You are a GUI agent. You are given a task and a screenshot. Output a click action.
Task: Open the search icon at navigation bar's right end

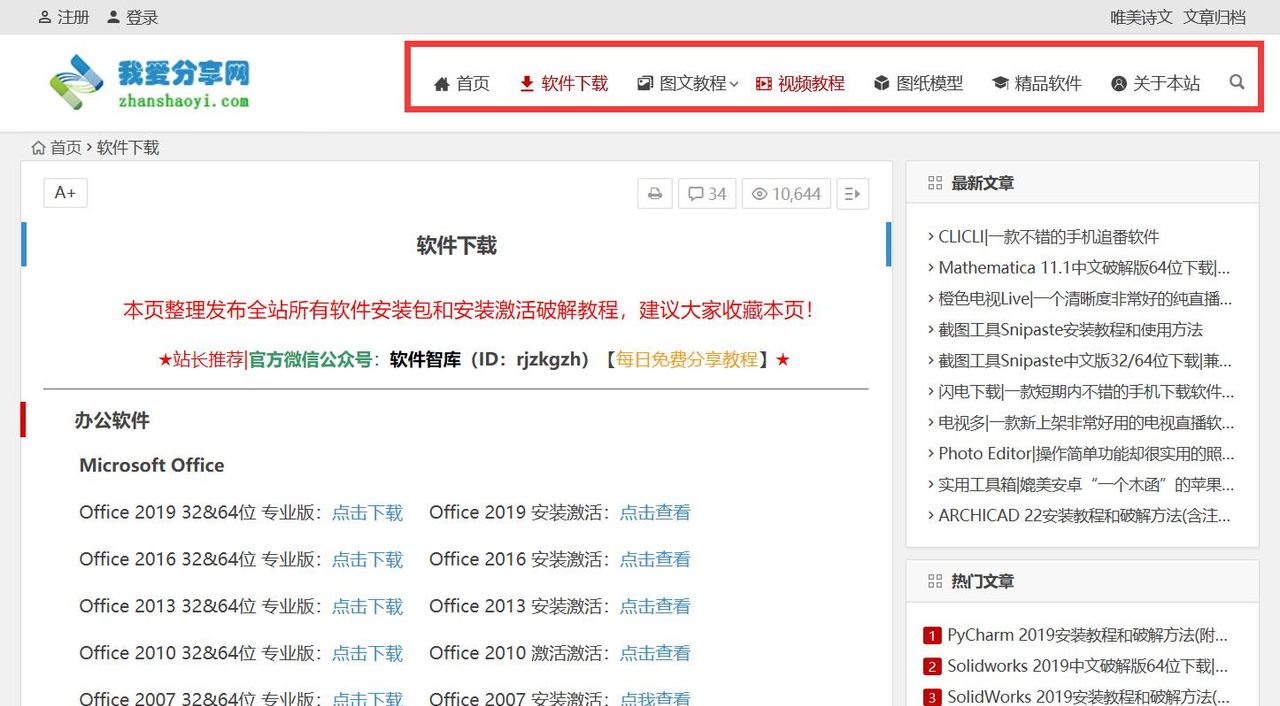pyautogui.click(x=1237, y=83)
